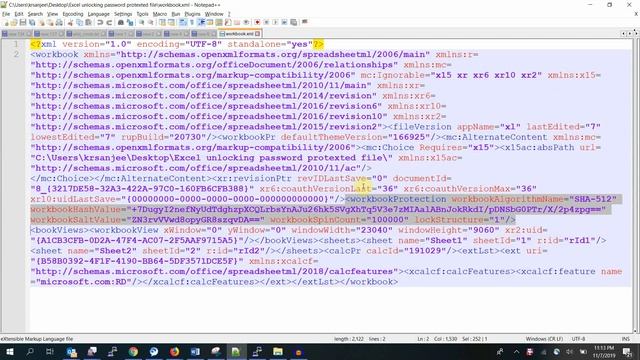Toggle synchronized horizontal scrolling
Screen dimensions: 640x360
point(171,22)
